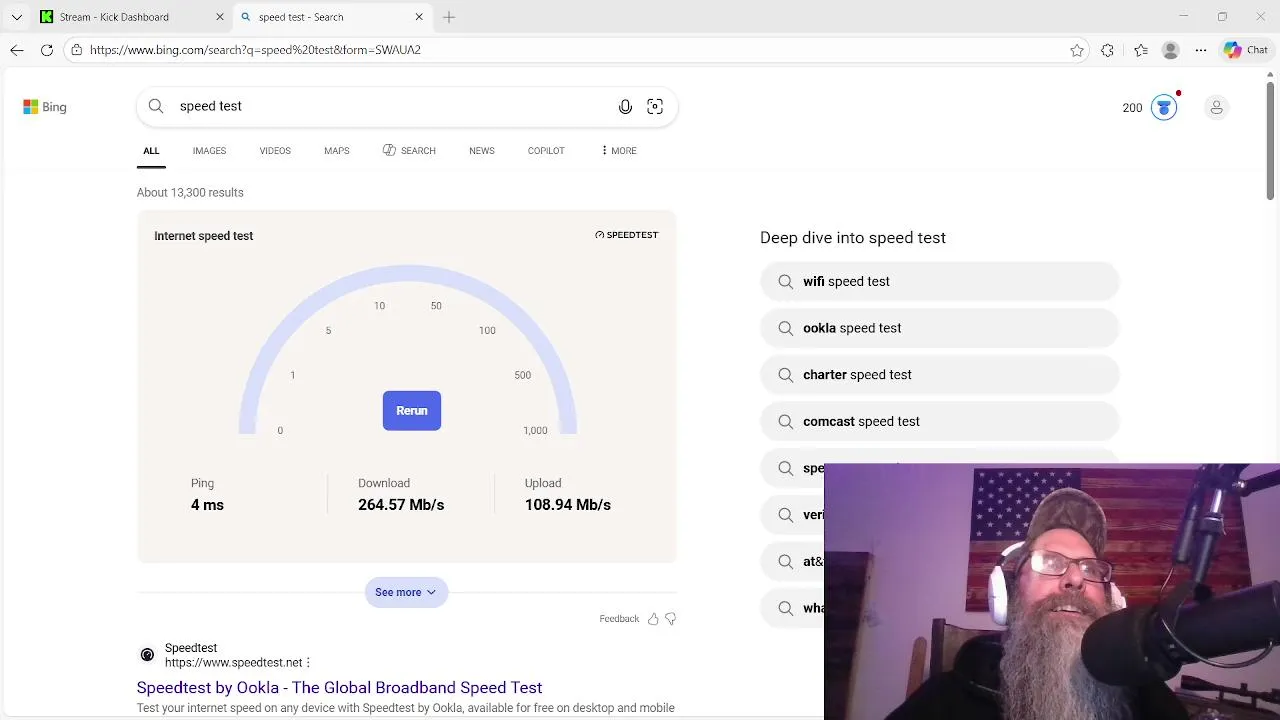1280x720 pixels.
Task: Open favorites list icon in toolbar
Action: [1141, 50]
